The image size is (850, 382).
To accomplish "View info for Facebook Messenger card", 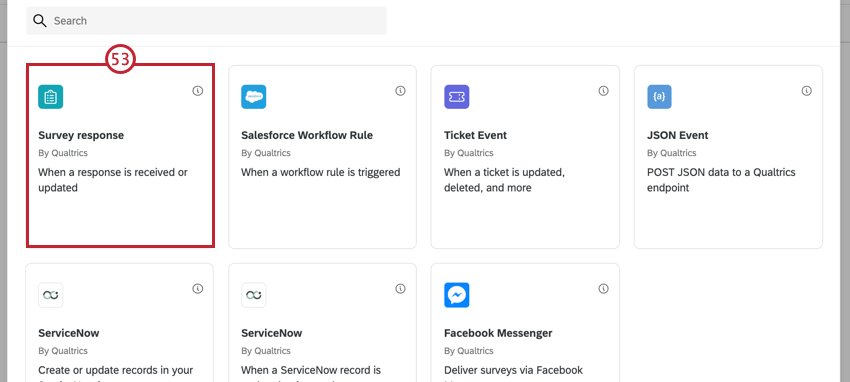I will pyautogui.click(x=603, y=289).
